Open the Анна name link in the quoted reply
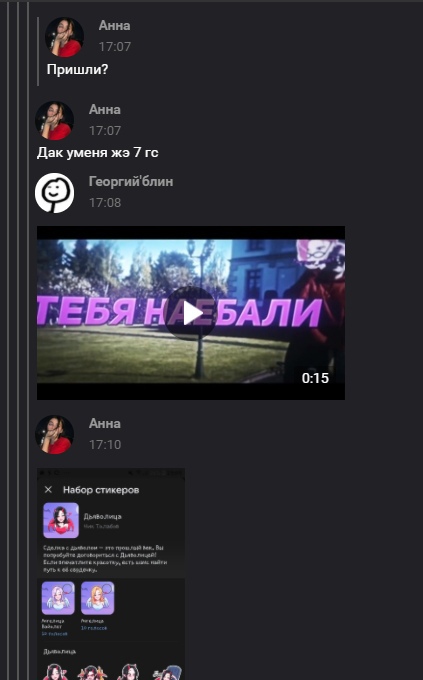423x680 pixels. click(x=114, y=26)
